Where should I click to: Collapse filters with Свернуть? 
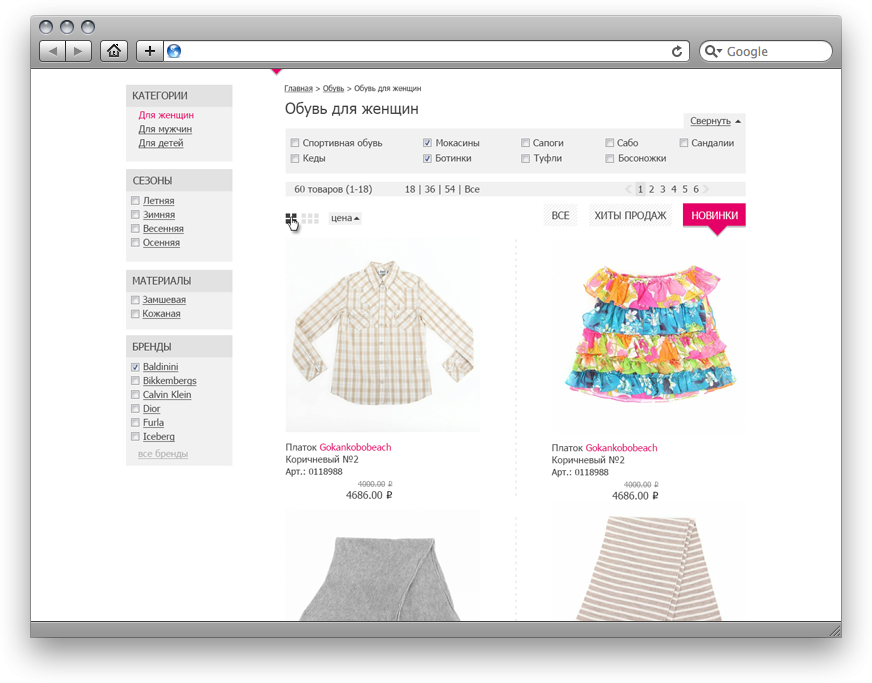pos(715,121)
